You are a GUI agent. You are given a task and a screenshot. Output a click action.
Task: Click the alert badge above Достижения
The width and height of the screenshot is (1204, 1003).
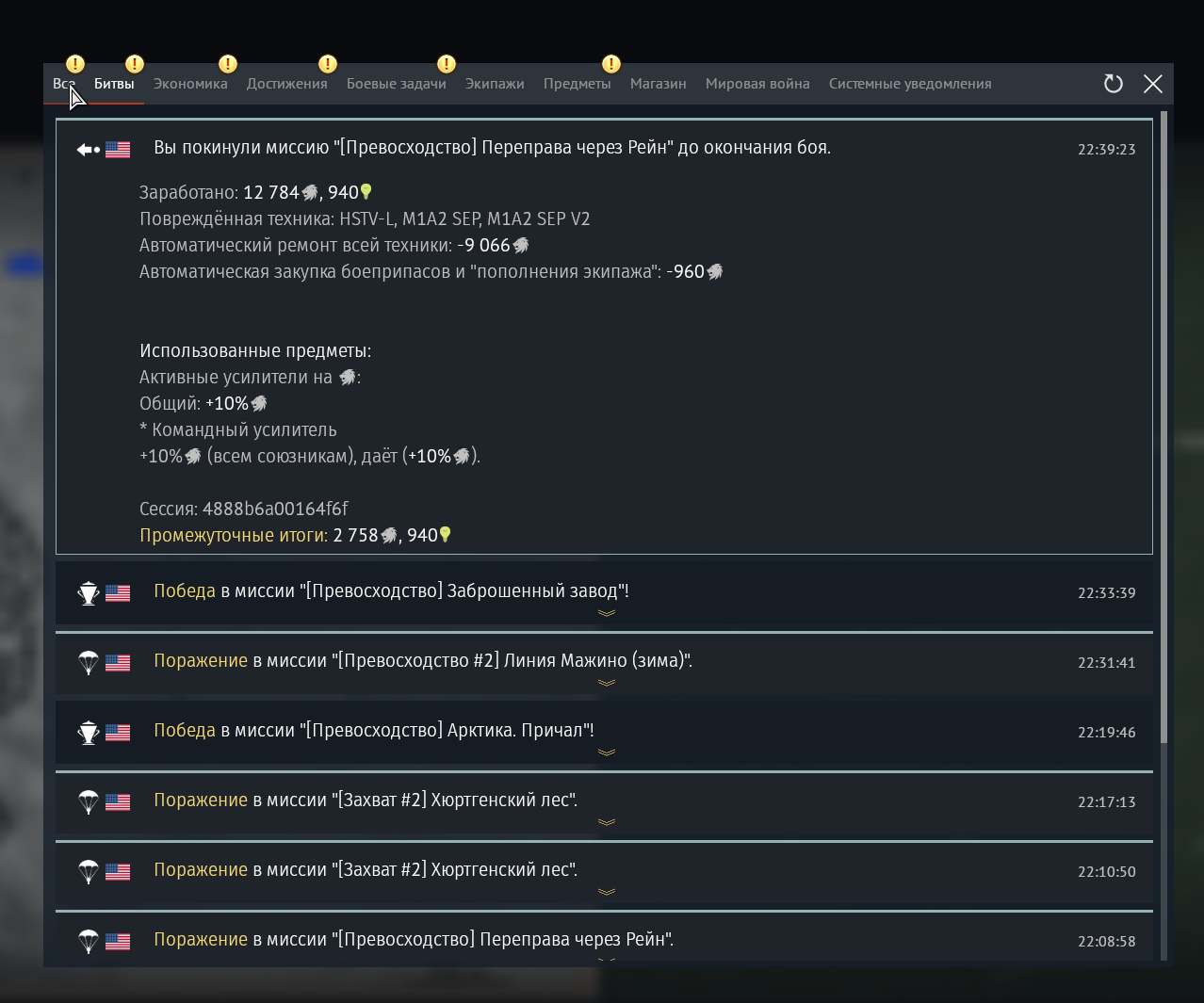328,64
